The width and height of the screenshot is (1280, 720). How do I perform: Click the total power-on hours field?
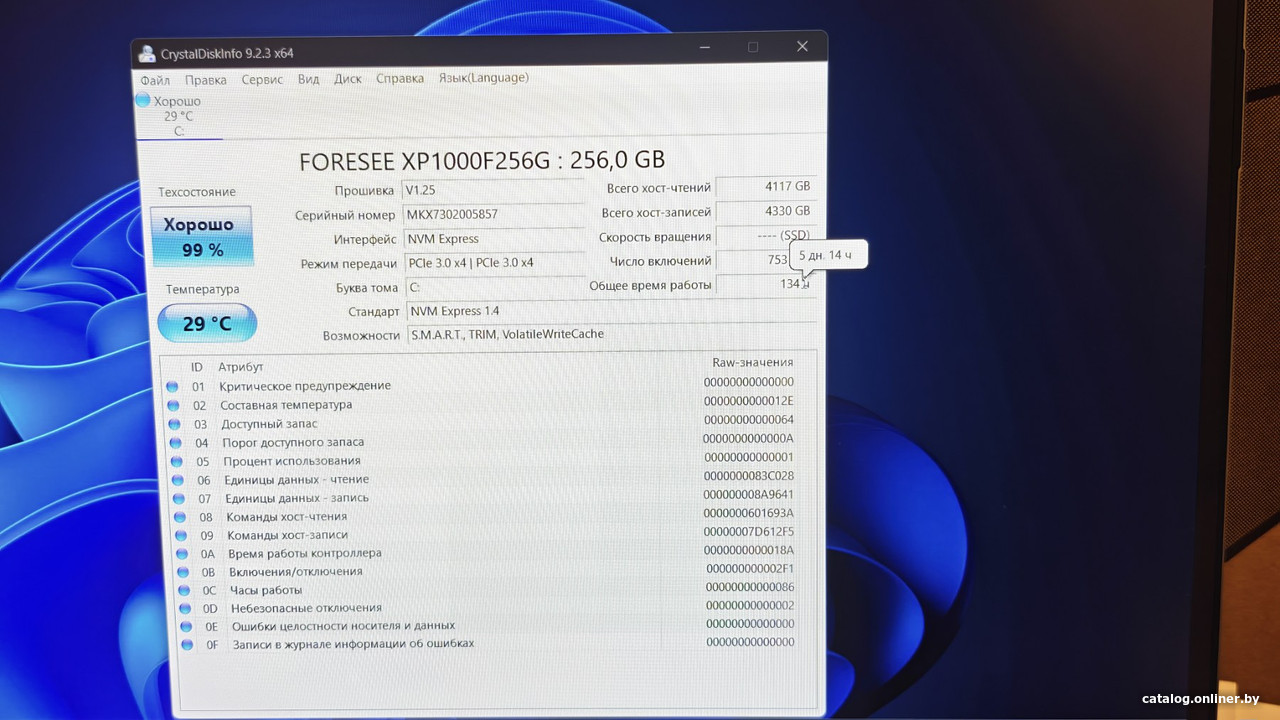[766, 284]
